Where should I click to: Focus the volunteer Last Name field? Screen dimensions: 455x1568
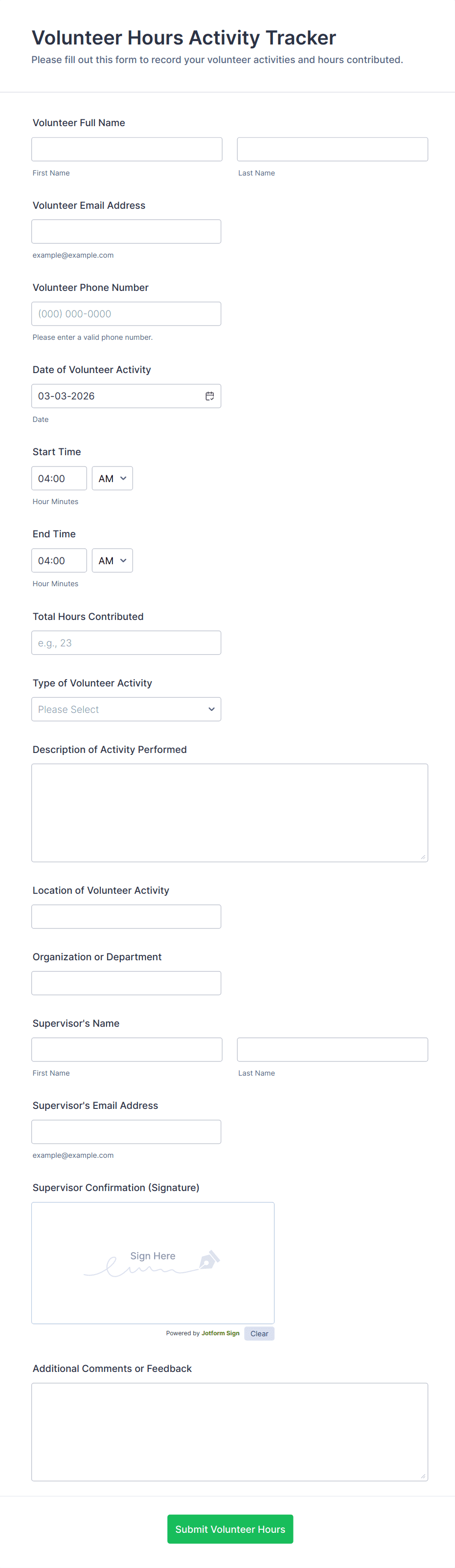click(333, 149)
